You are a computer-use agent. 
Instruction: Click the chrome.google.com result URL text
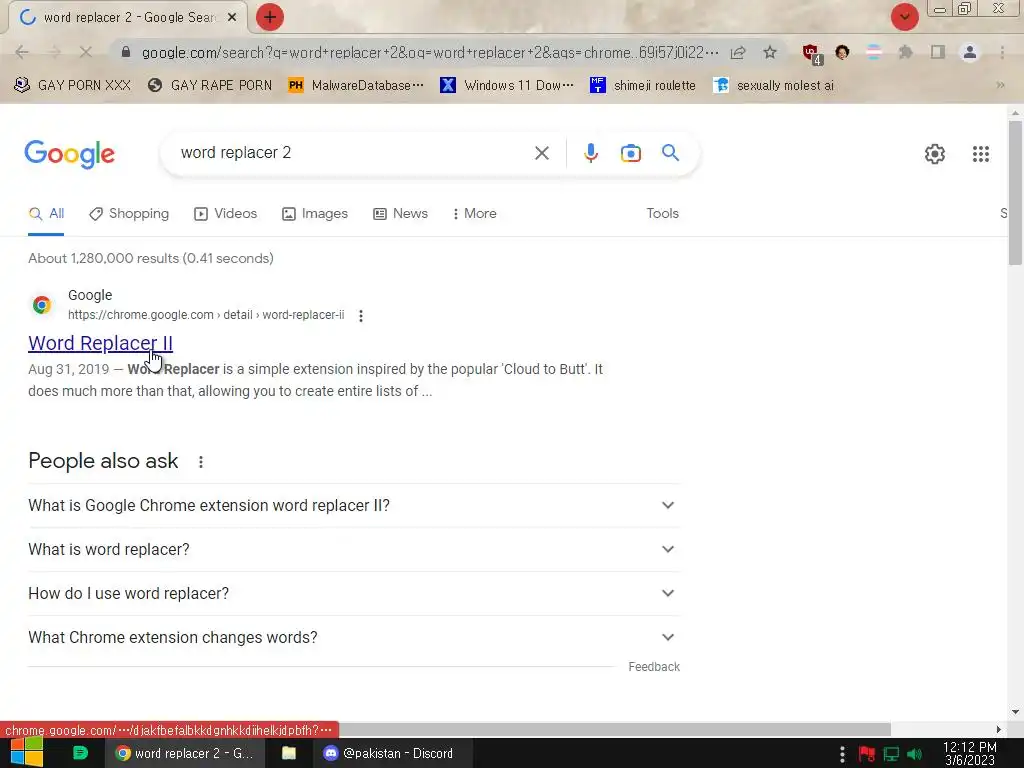206,315
